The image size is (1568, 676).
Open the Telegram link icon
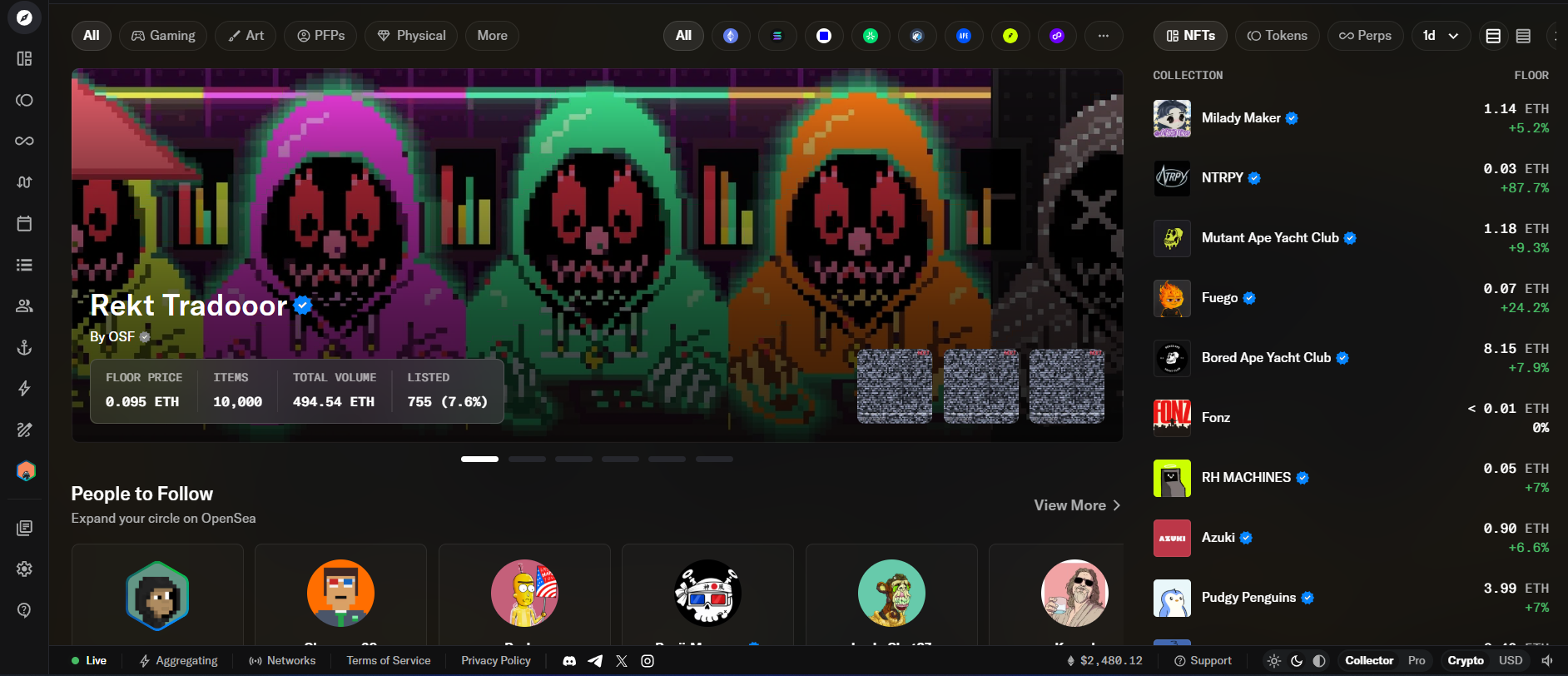pos(595,661)
